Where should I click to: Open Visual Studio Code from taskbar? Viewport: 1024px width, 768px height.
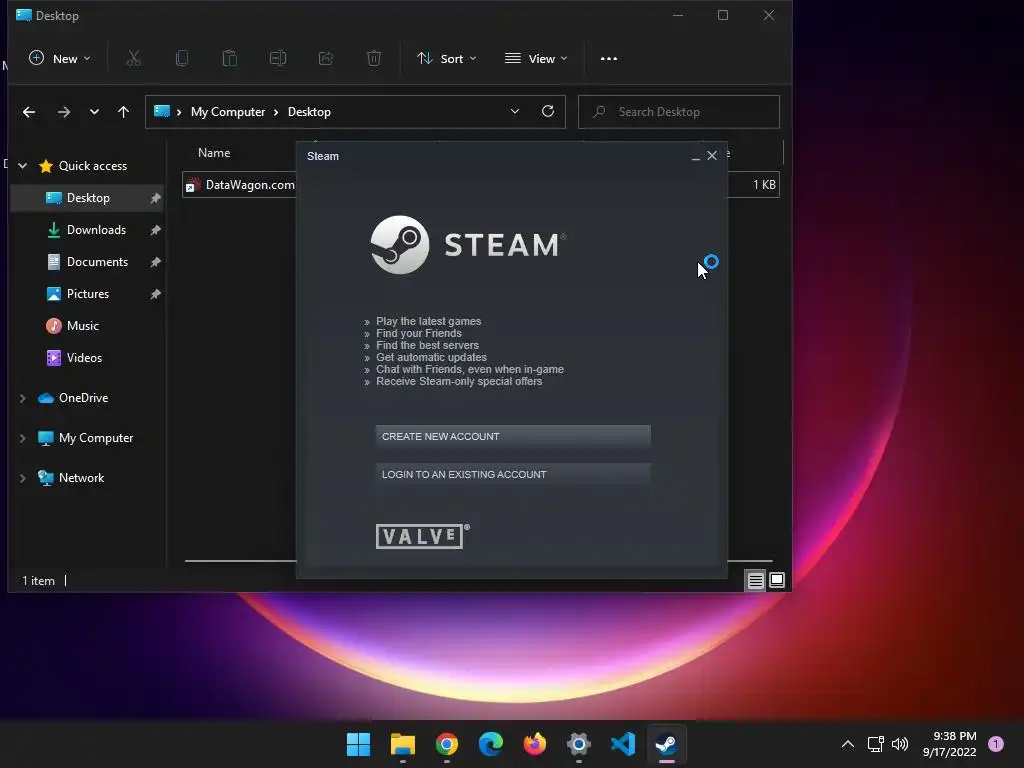[x=623, y=744]
